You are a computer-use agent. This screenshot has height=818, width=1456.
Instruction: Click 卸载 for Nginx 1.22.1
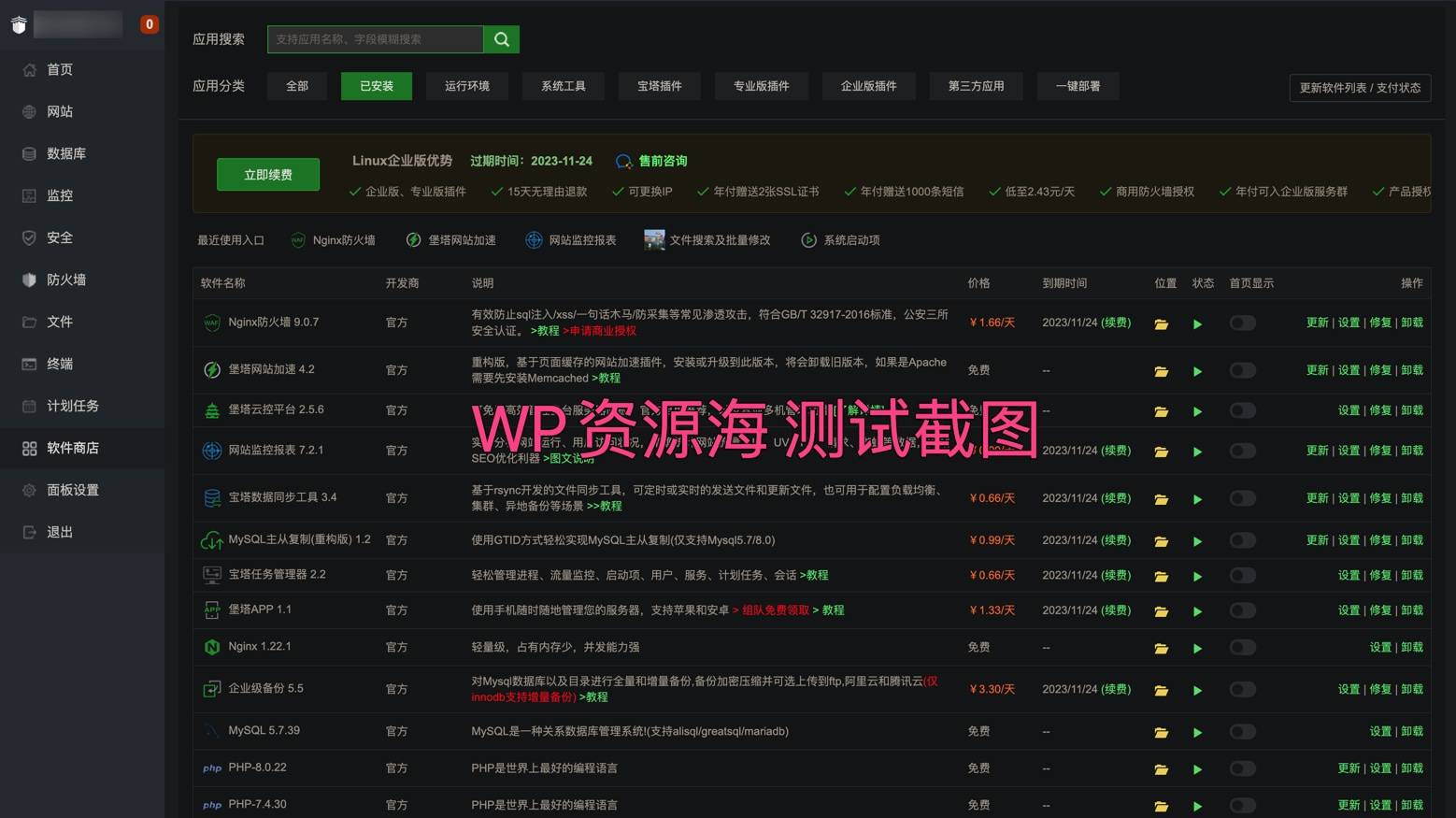coord(1412,647)
